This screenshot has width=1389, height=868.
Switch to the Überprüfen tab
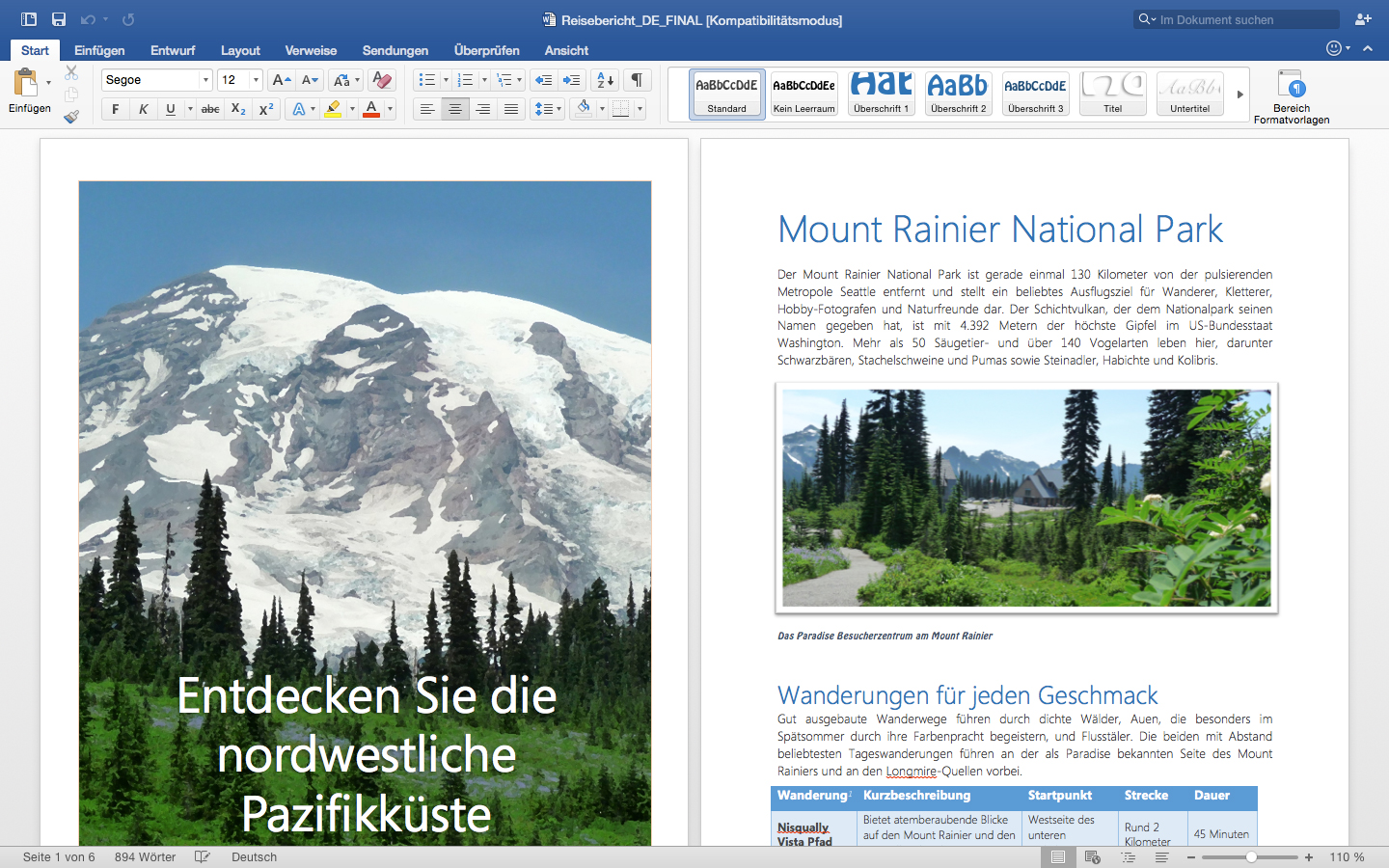pos(486,50)
